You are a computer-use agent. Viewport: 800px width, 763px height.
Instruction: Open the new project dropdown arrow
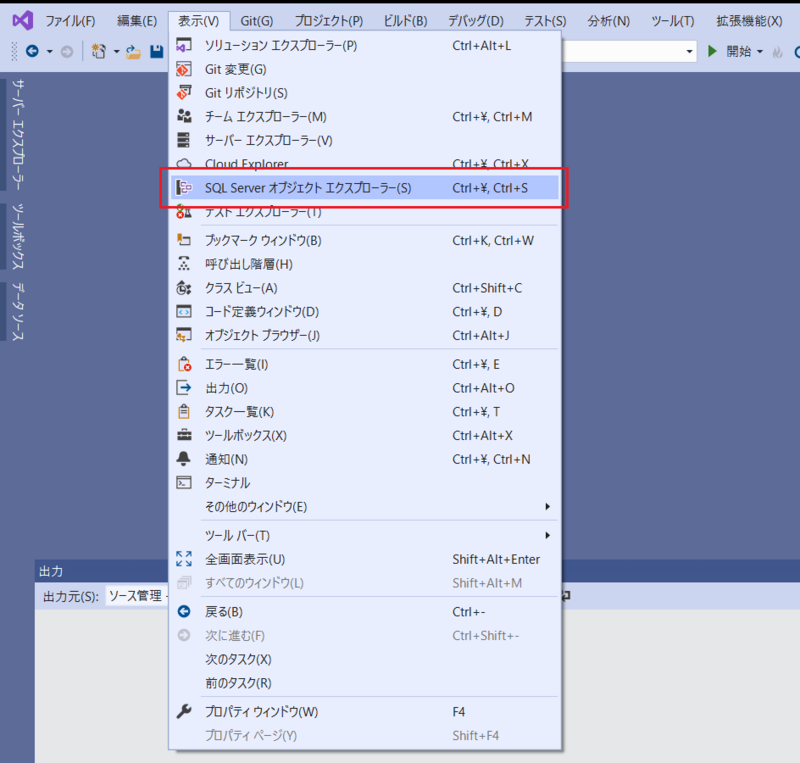[116, 52]
